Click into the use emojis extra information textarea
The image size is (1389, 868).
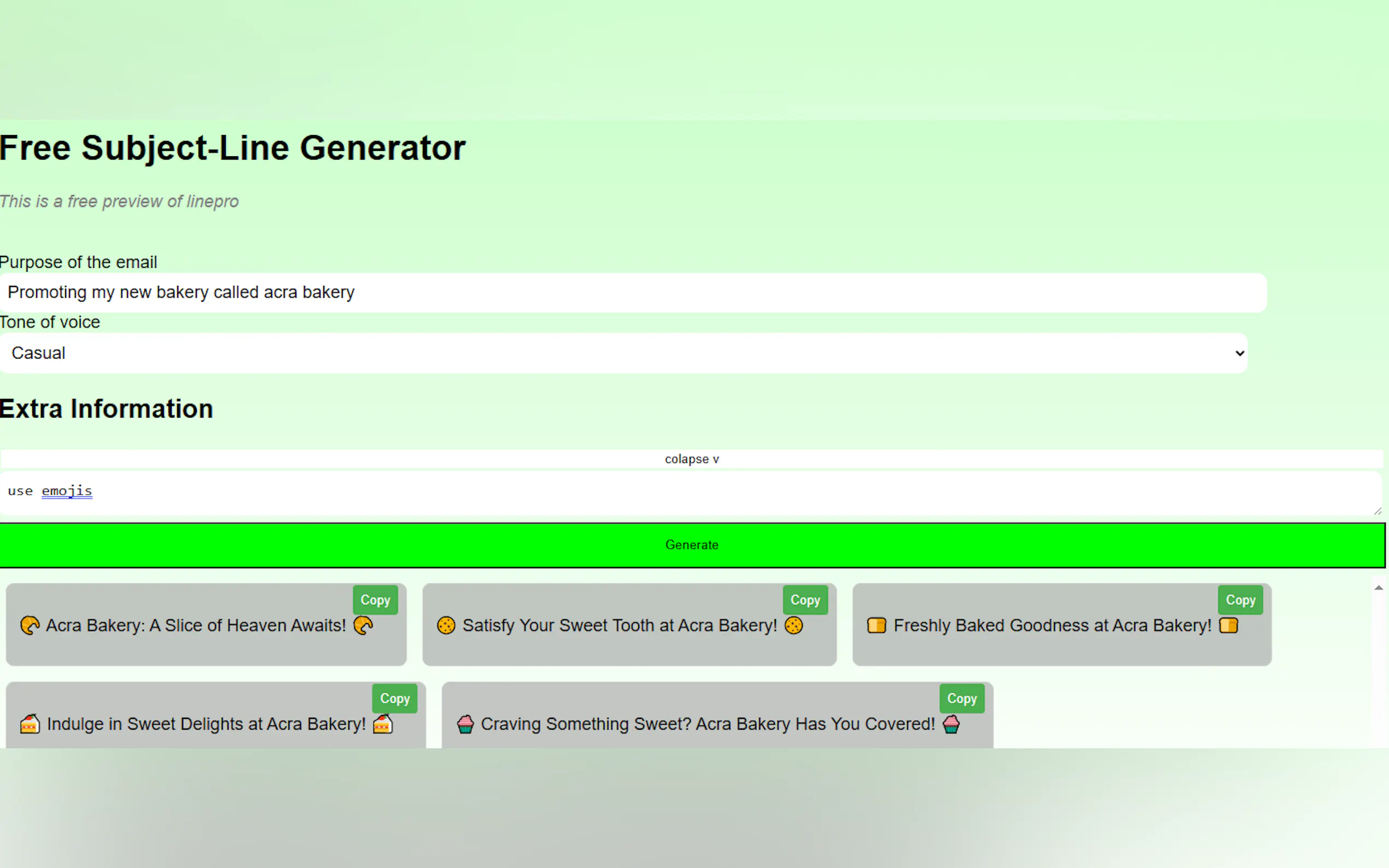coord(689,494)
